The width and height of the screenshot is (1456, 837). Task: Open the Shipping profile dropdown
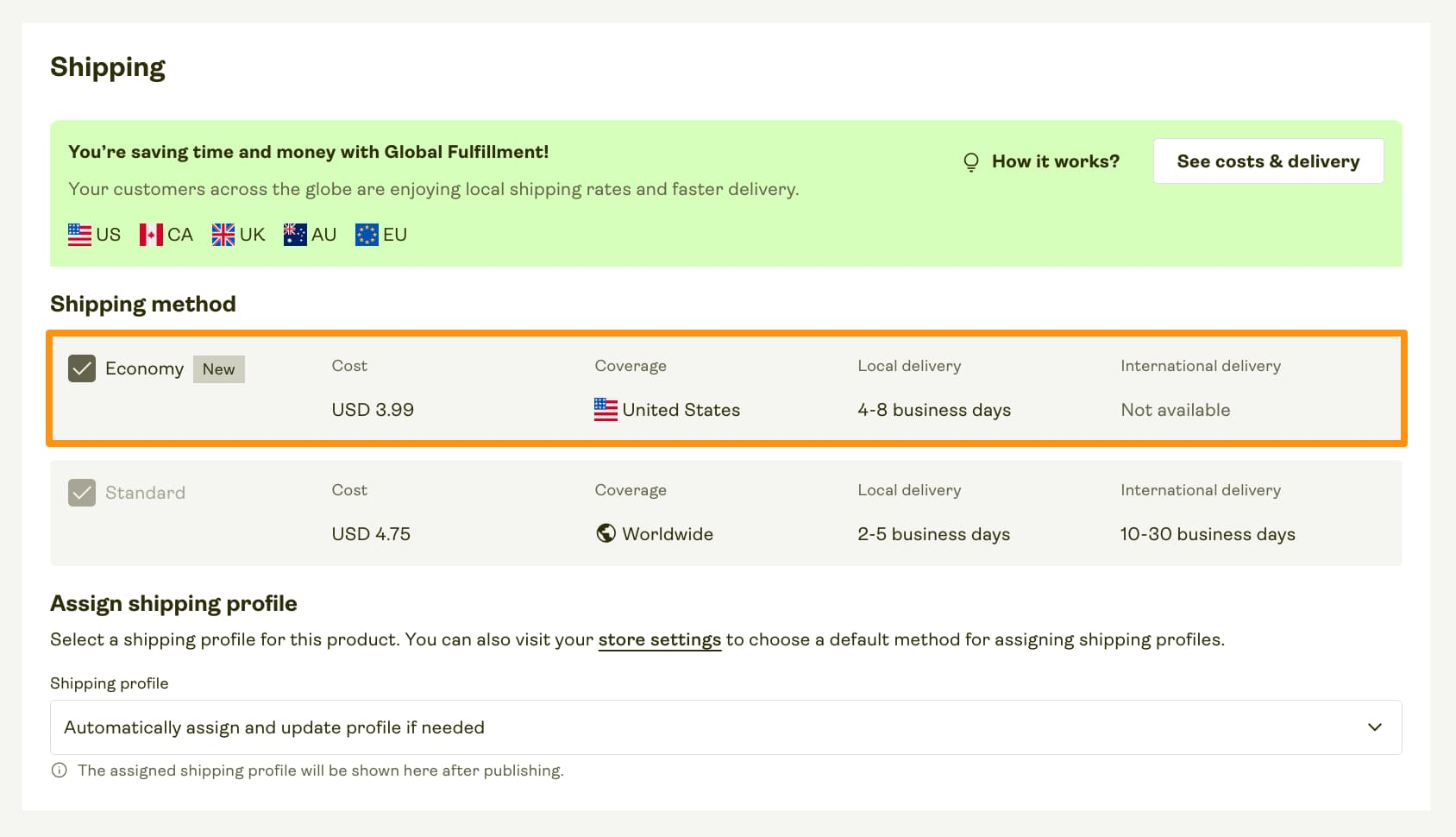click(726, 727)
